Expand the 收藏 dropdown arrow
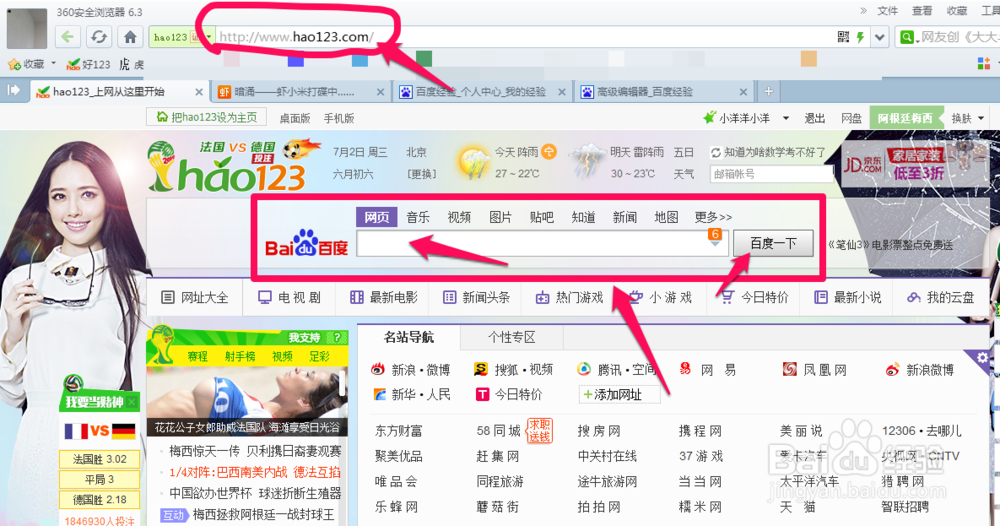The height and width of the screenshot is (526, 1000). pos(54,63)
